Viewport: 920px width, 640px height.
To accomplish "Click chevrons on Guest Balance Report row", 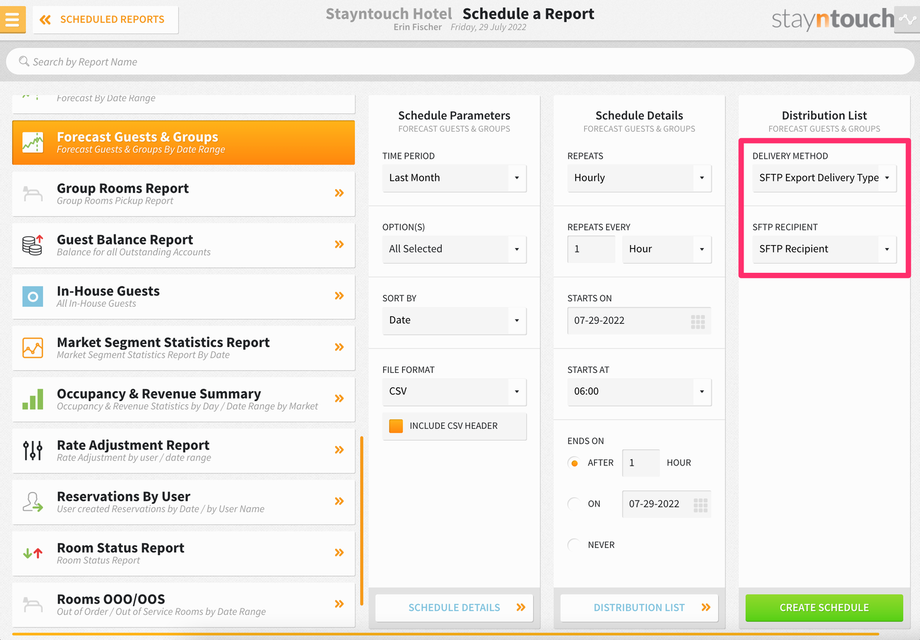I will click(x=339, y=244).
